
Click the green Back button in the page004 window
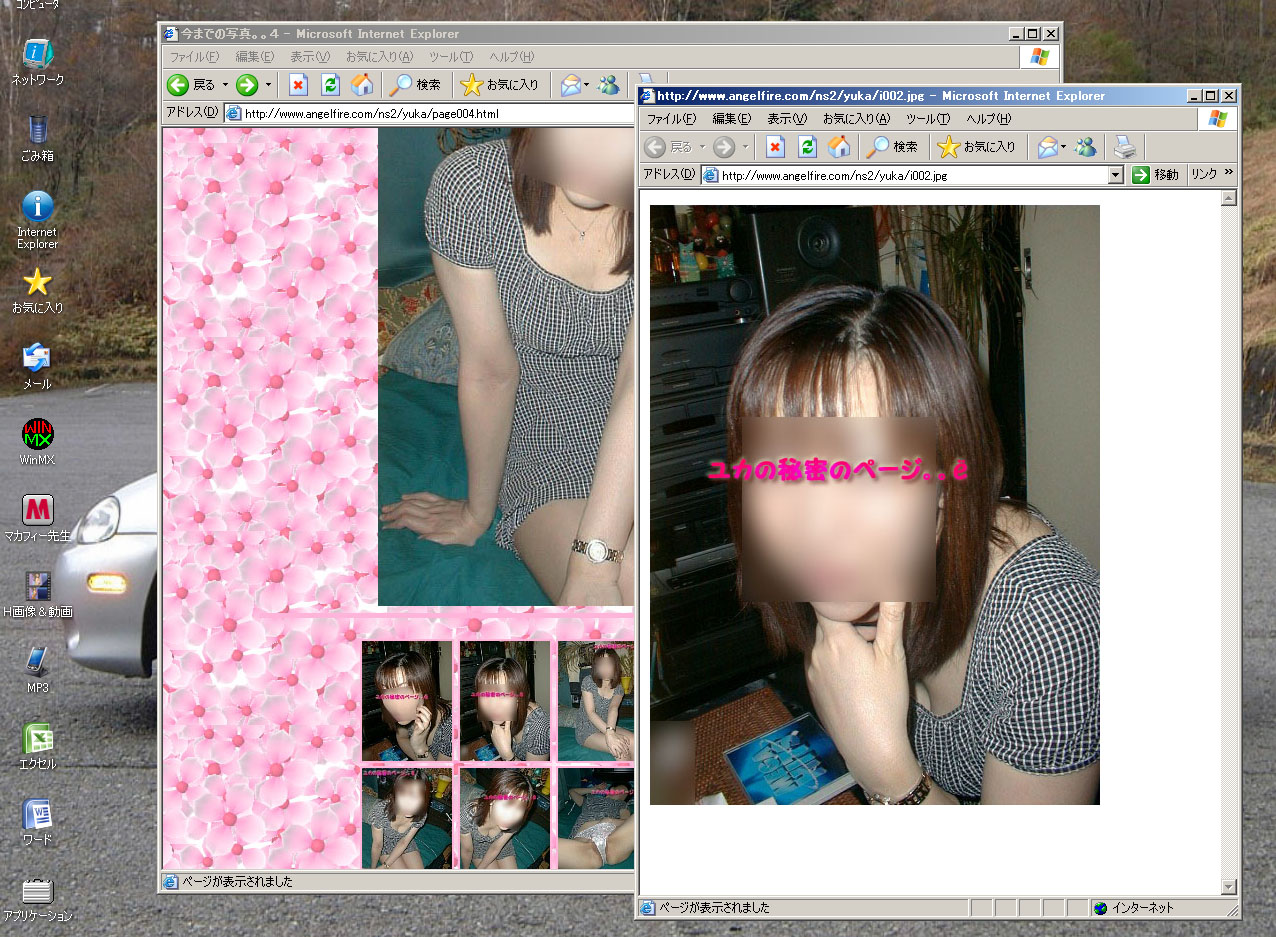tap(178, 85)
